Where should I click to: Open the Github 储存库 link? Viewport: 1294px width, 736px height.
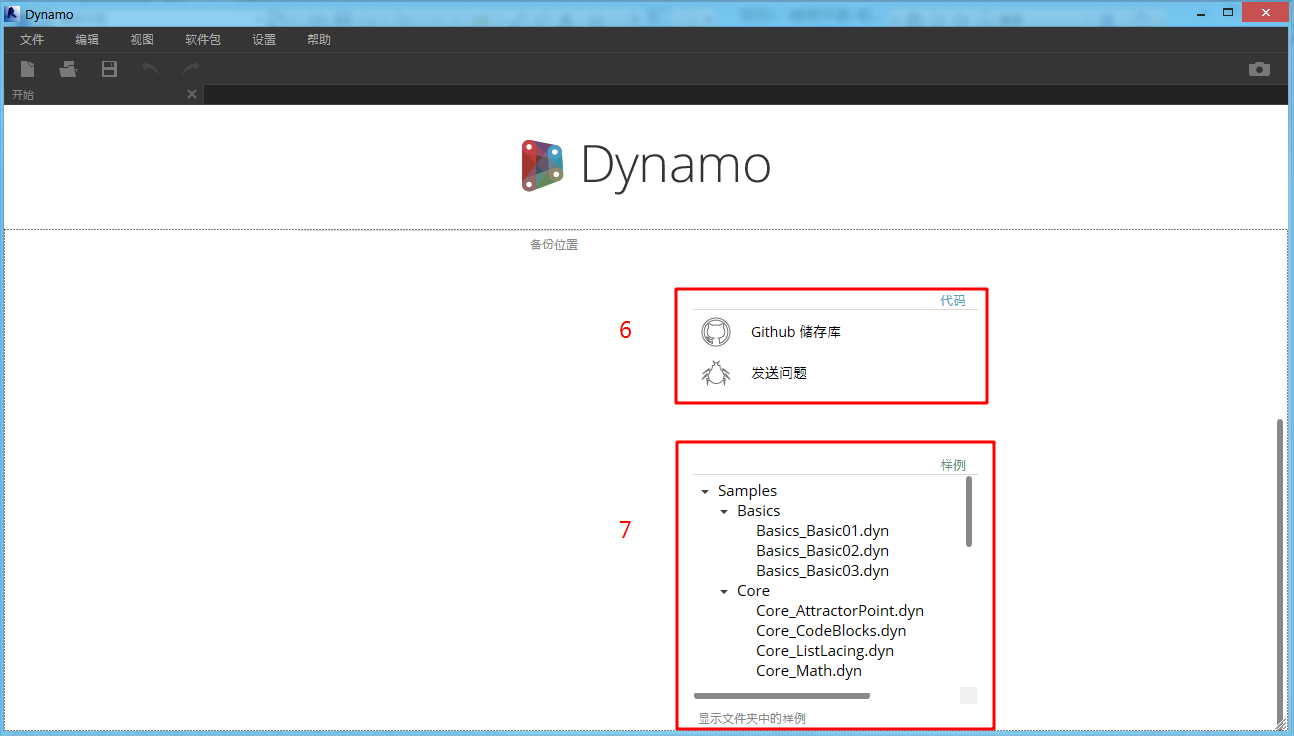pyautogui.click(x=796, y=332)
